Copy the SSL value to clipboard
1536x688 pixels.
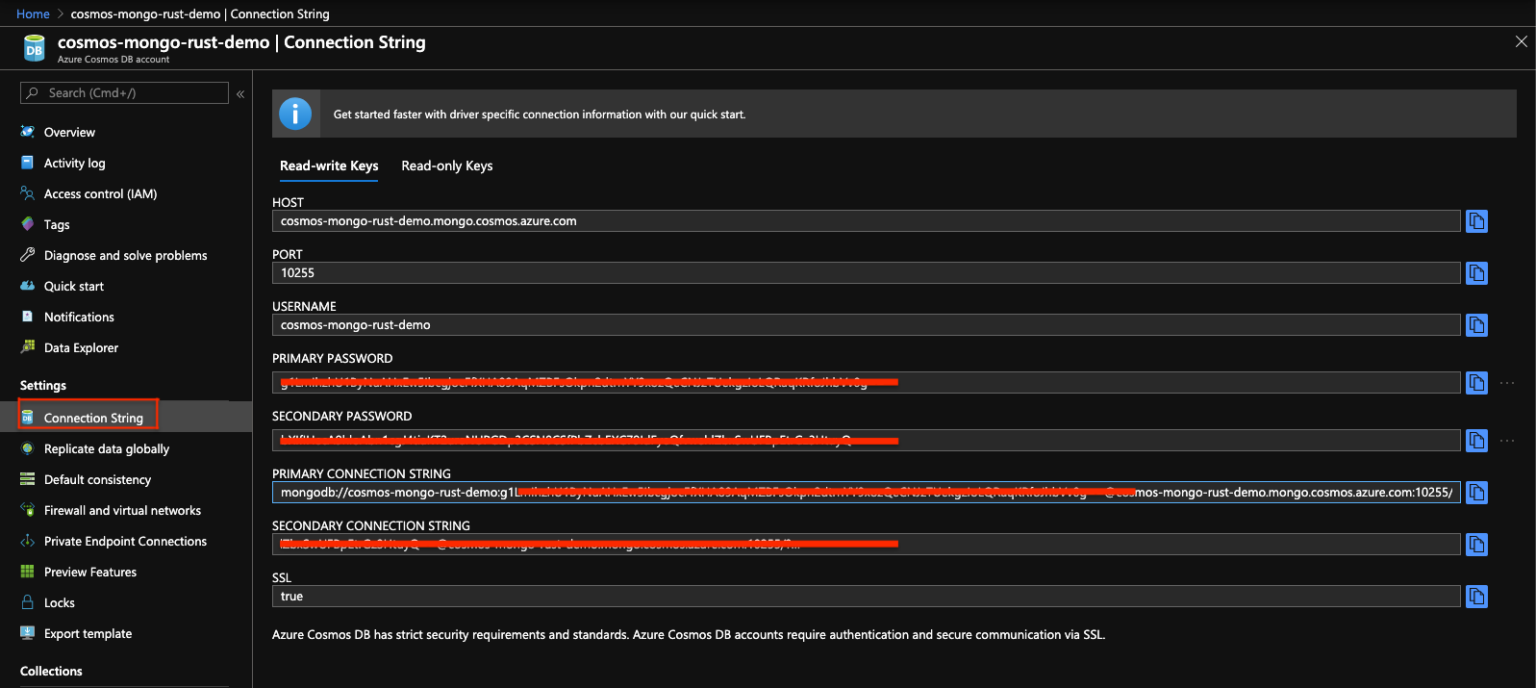(1476, 596)
